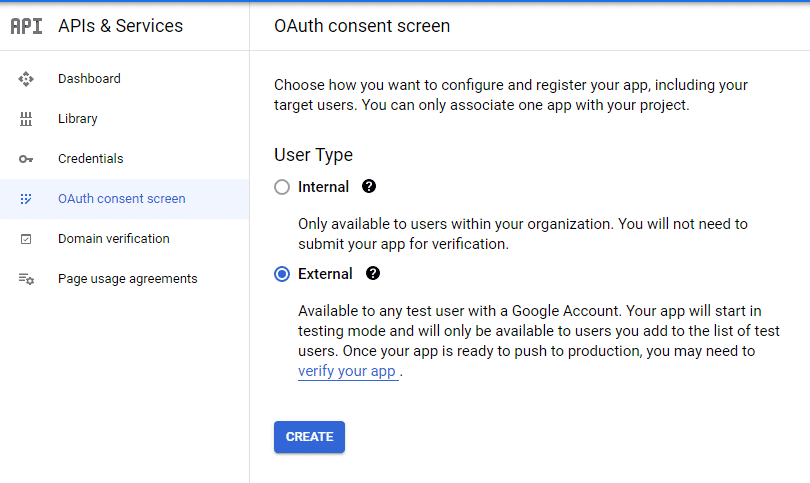Click the Page usage agreements gear icon
Viewport: 810px width, 483px height.
27,279
